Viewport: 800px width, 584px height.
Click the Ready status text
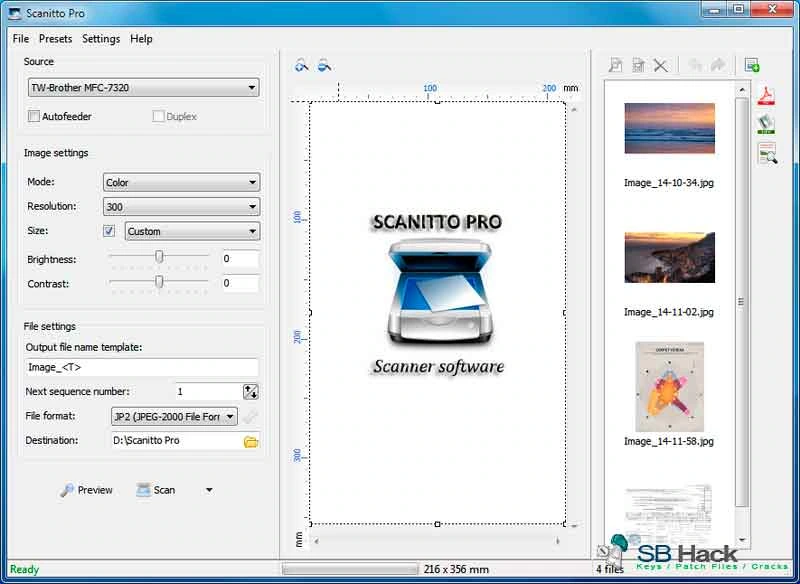pyautogui.click(x=24, y=569)
